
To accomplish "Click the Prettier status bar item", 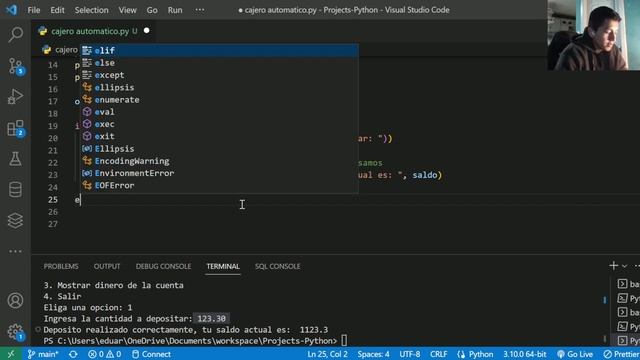I will point(622,354).
